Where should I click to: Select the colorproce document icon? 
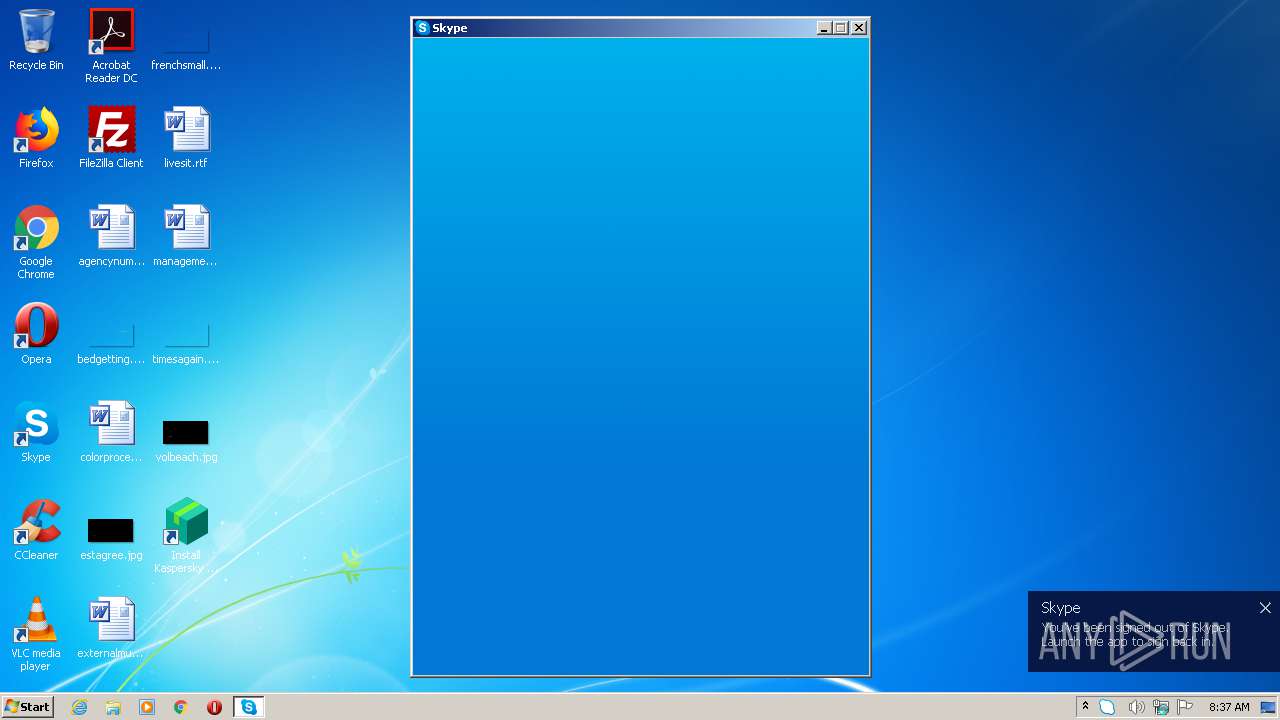[x=111, y=432]
